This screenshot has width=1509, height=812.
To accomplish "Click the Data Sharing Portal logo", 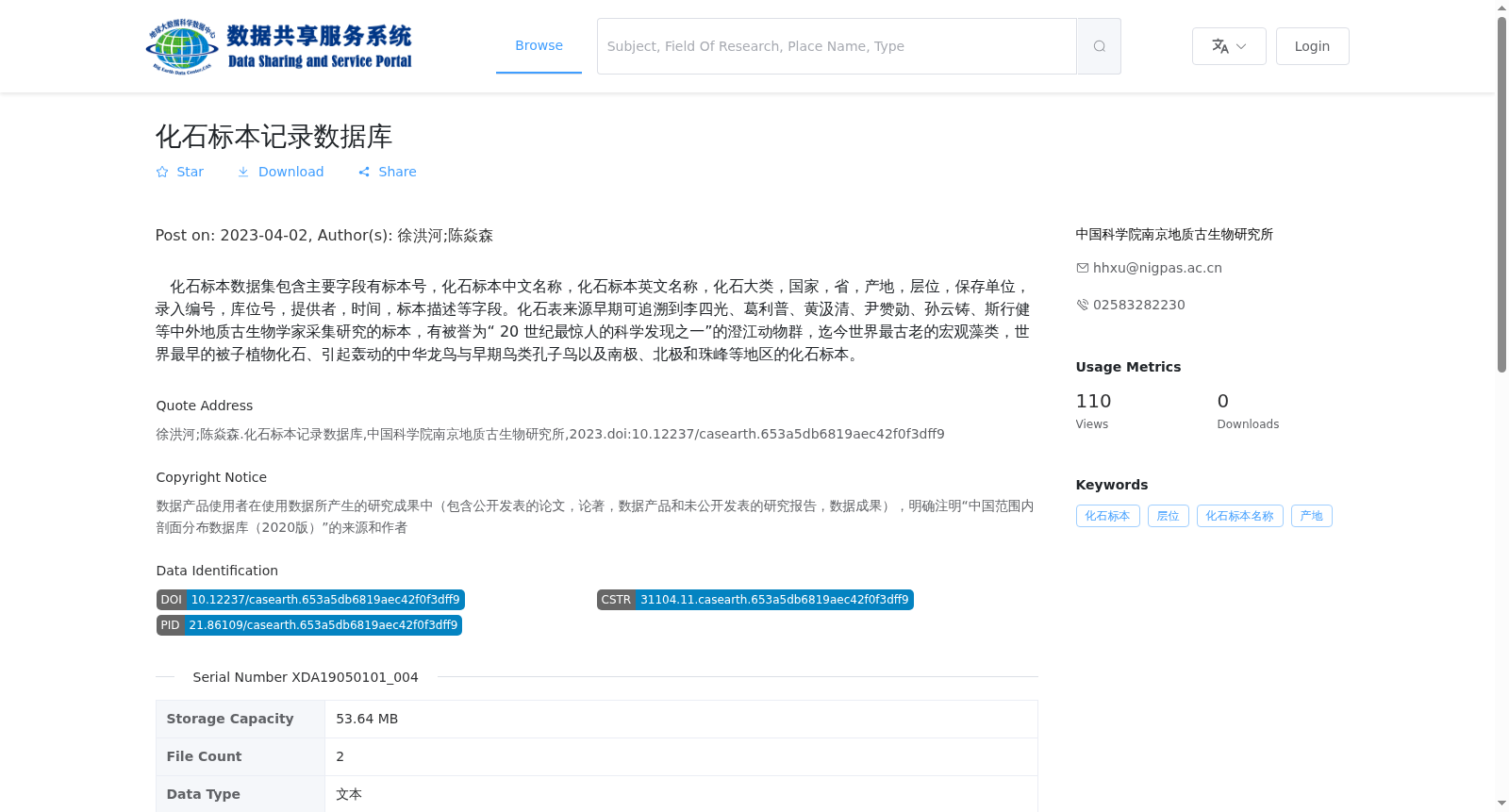I will [279, 46].
